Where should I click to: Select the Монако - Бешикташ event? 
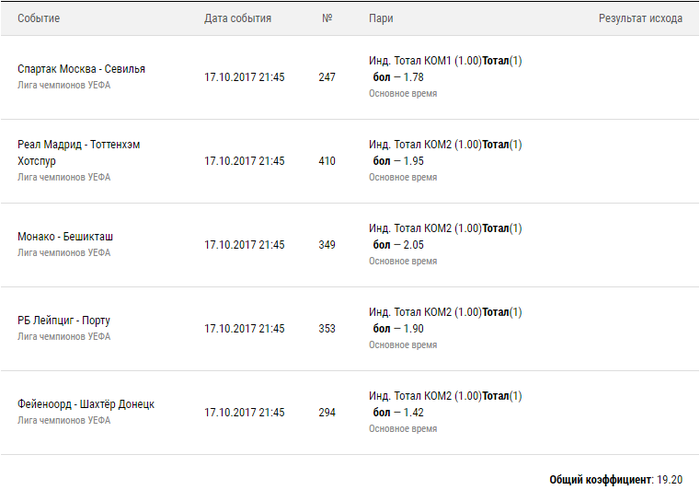[65, 237]
